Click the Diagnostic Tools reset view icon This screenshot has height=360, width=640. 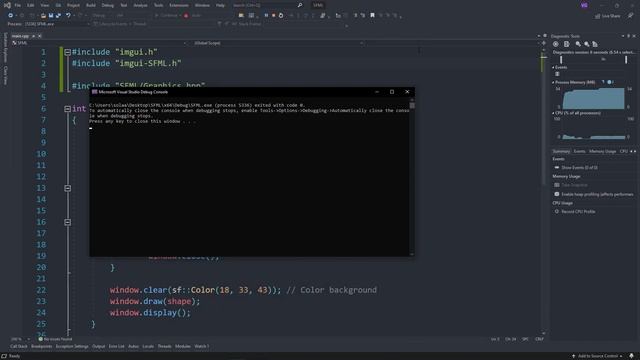[595, 44]
